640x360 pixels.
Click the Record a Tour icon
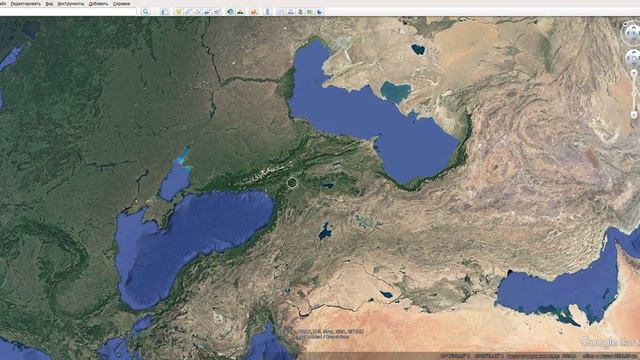[x=217, y=12]
